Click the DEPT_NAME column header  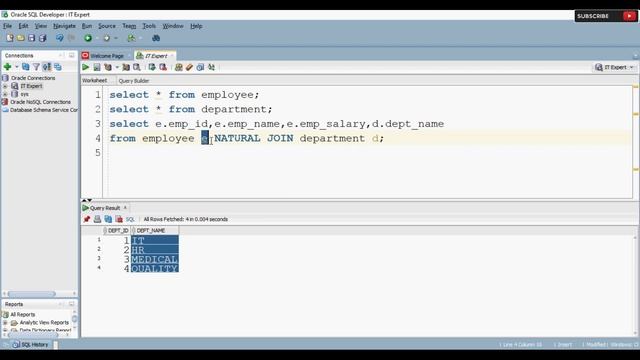pyautogui.click(x=155, y=231)
